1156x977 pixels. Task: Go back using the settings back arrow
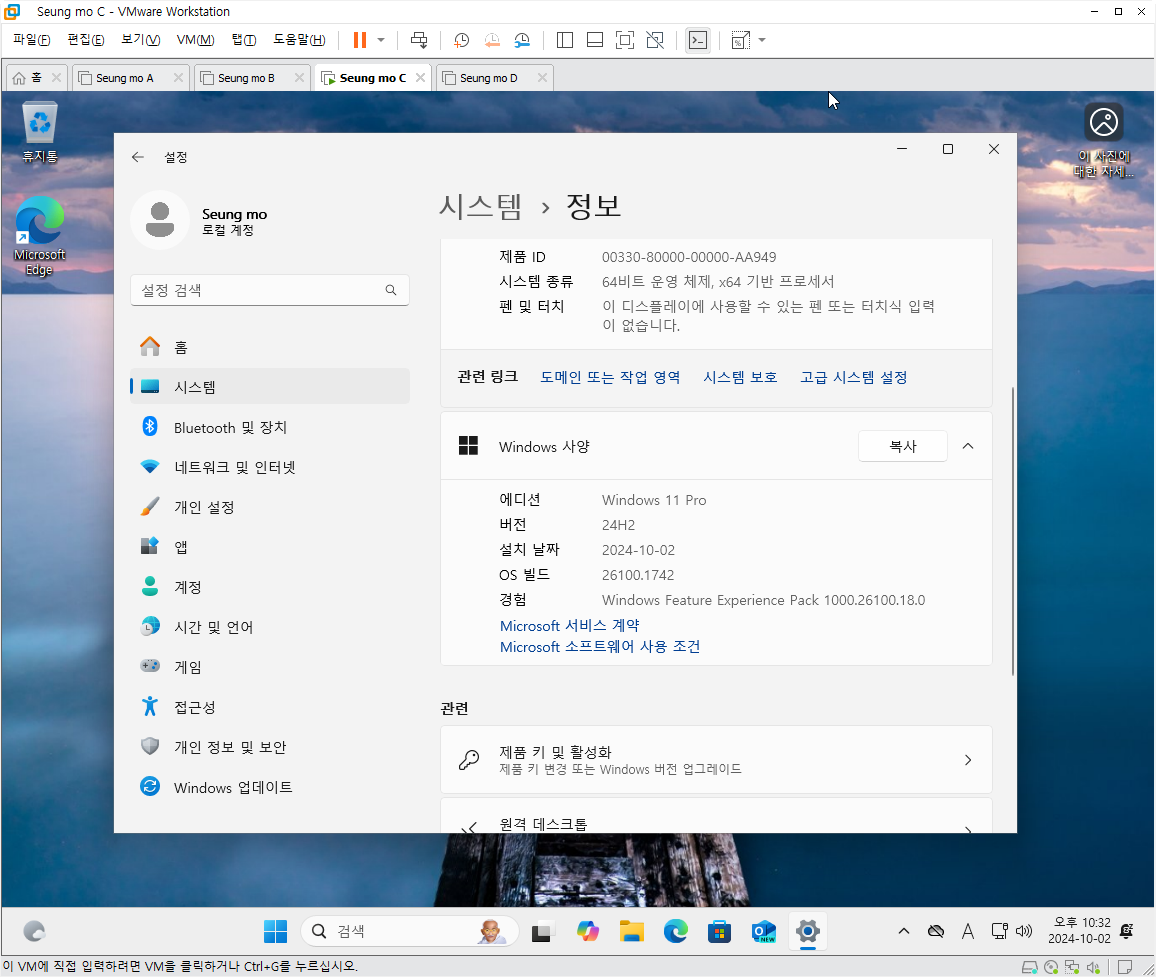tap(138, 157)
